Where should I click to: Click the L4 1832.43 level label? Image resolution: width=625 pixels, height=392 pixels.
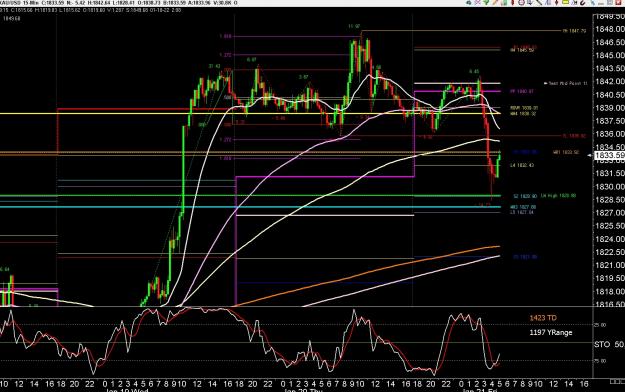[522, 165]
